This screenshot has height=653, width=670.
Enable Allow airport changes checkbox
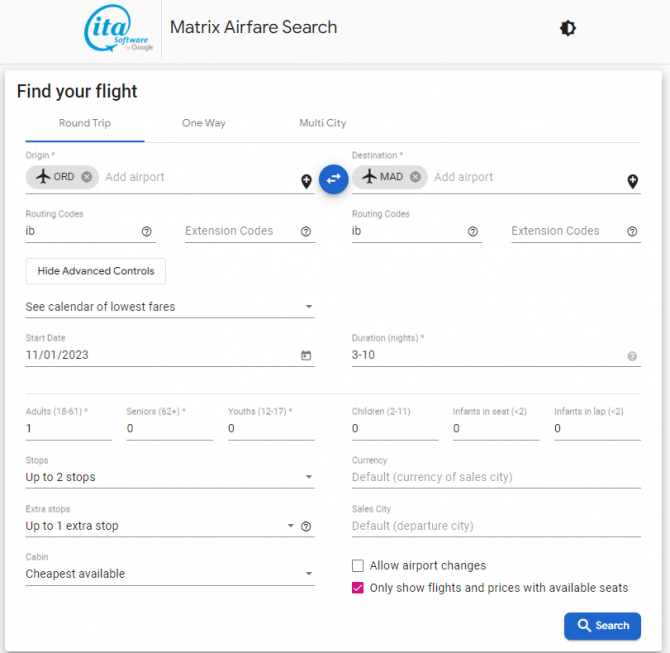[358, 566]
